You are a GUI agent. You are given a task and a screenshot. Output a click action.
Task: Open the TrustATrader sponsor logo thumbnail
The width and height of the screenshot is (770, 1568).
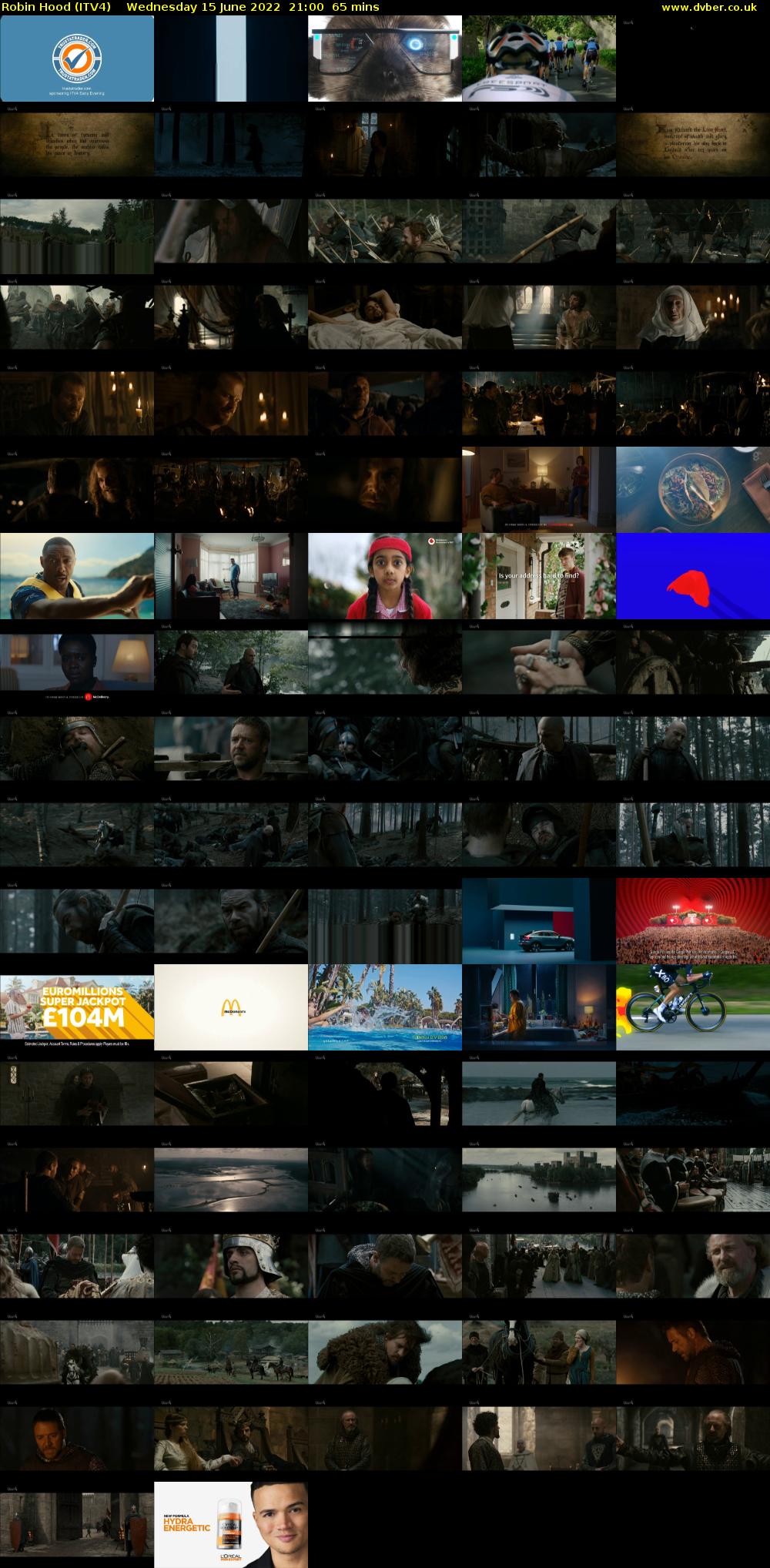click(x=77, y=59)
